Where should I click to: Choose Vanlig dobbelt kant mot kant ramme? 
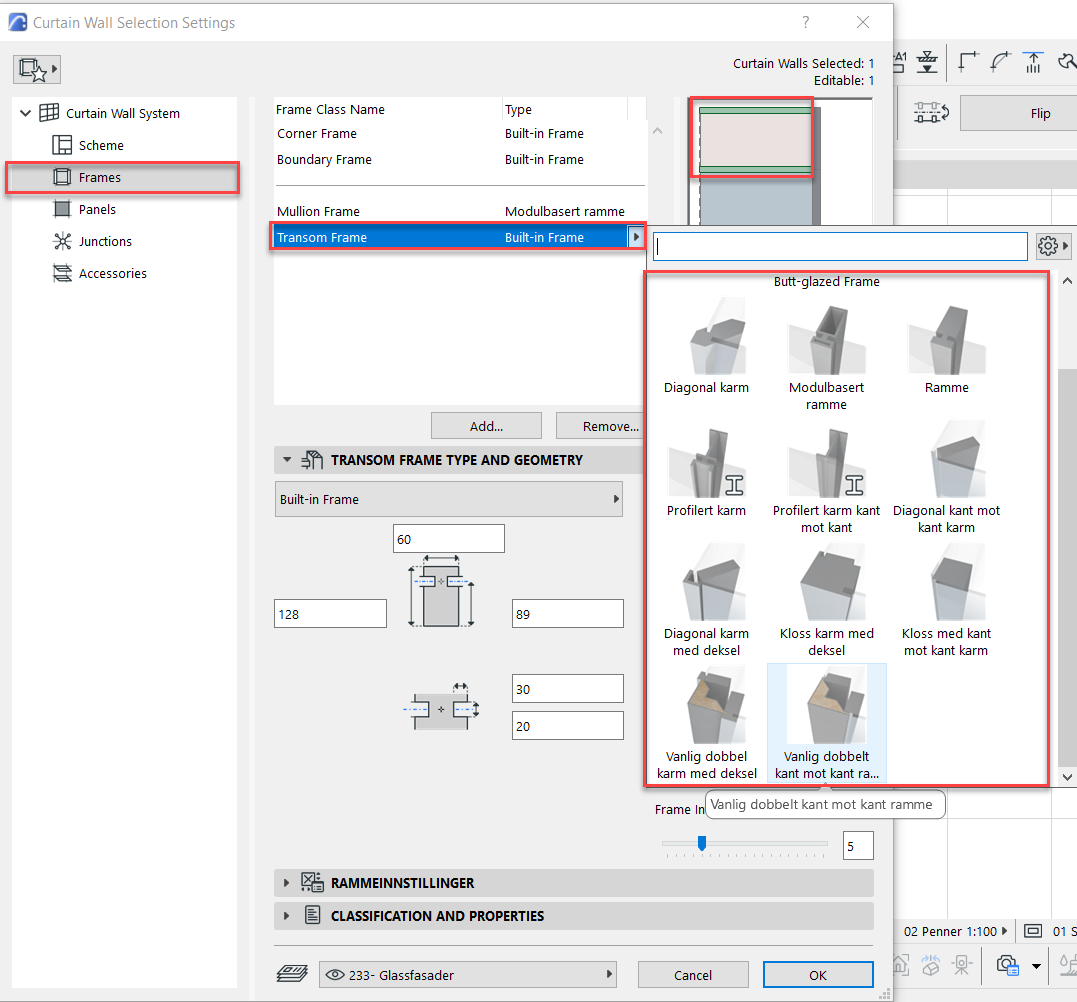[826, 724]
